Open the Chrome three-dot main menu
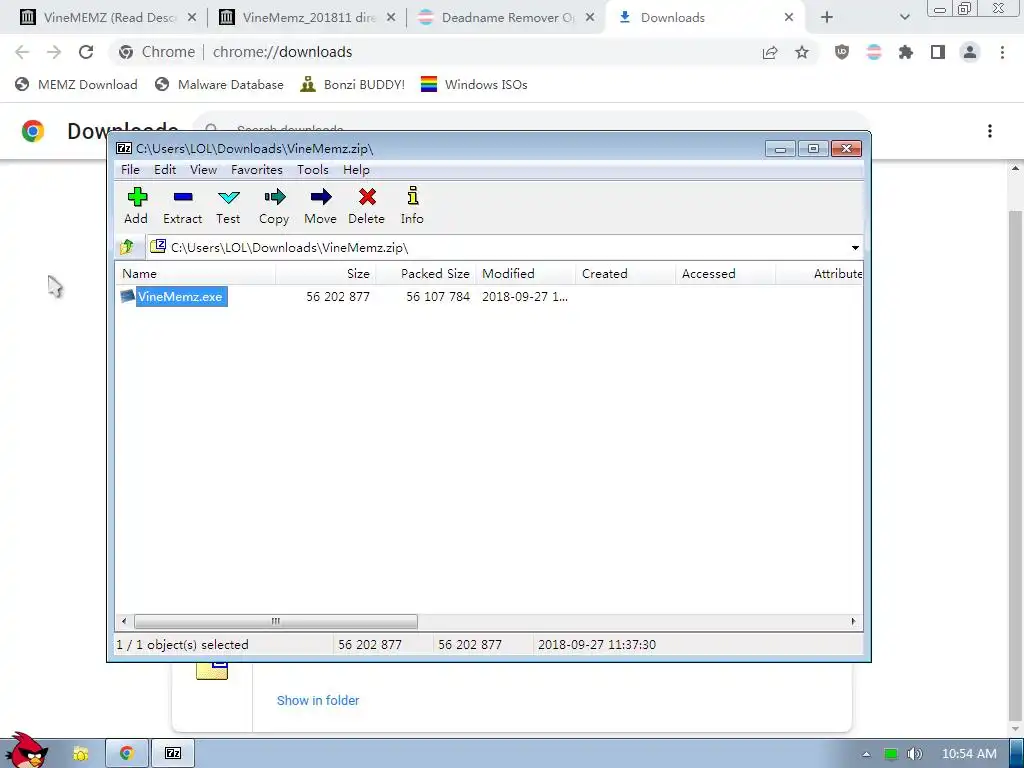This screenshot has height=768, width=1024. (1002, 52)
